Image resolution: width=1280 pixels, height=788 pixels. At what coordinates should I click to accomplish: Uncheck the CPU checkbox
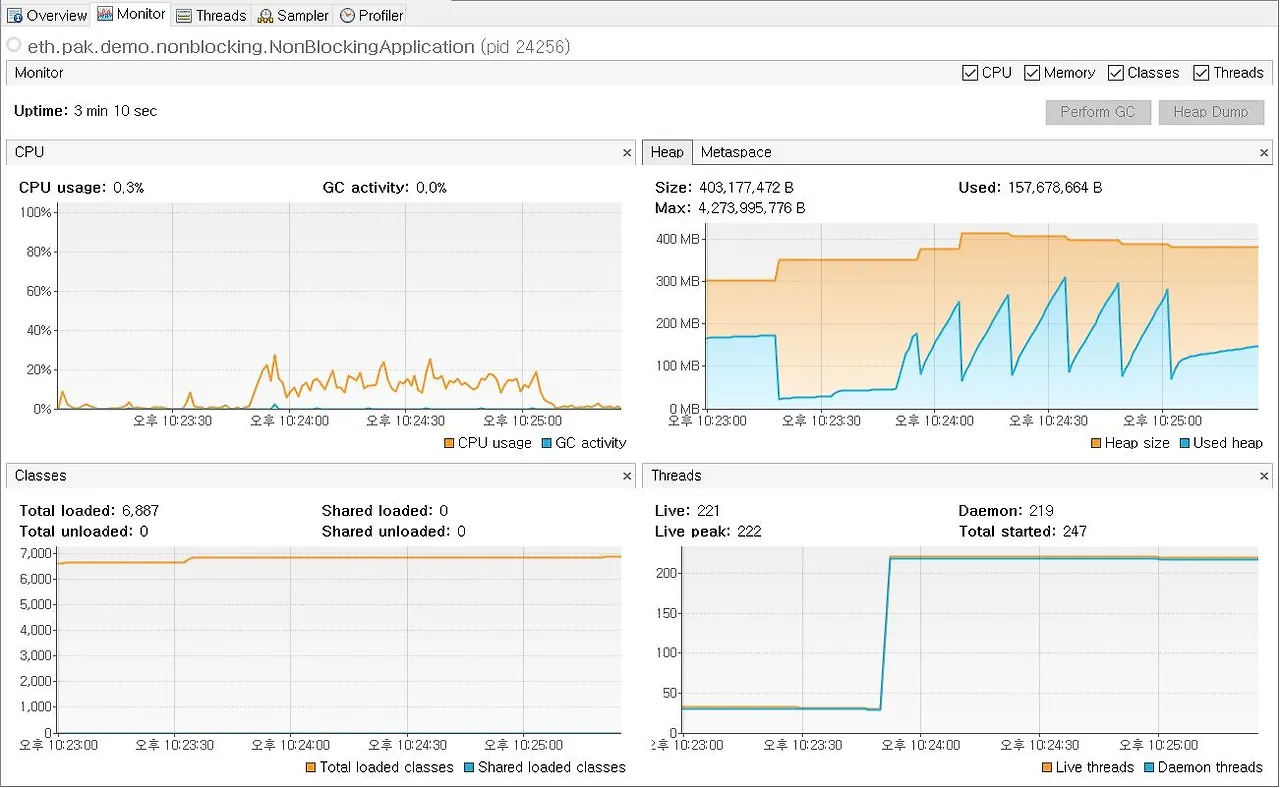[x=970, y=73]
